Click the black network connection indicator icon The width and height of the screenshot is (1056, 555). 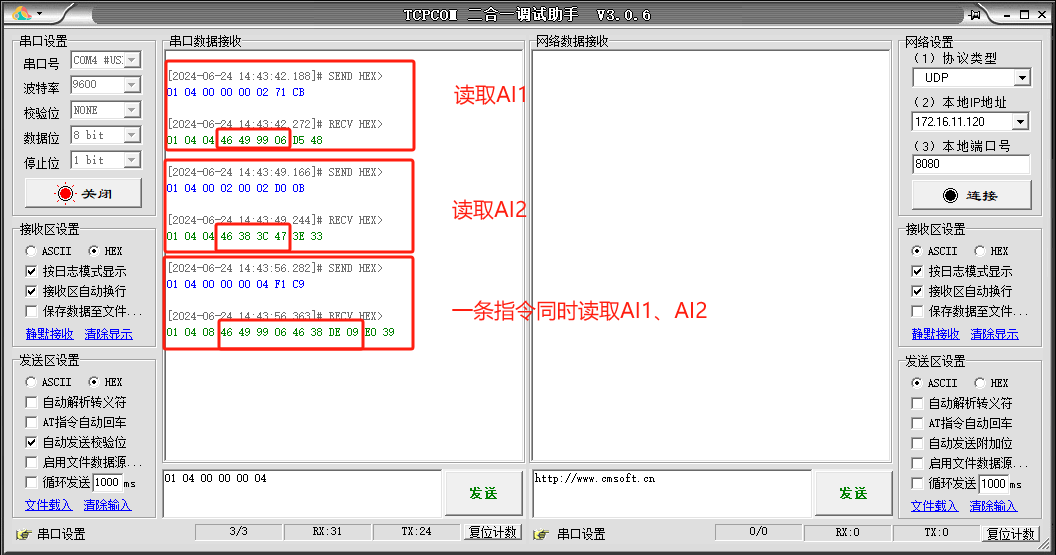coord(950,195)
